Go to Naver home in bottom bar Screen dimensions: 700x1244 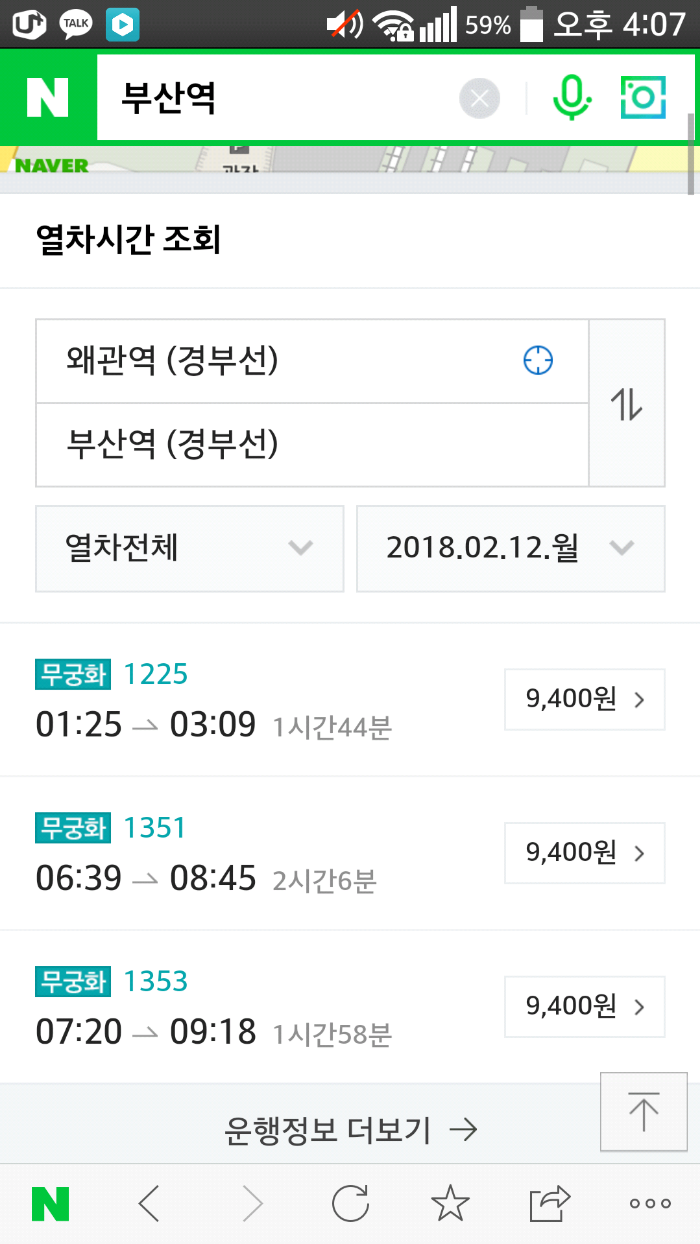[50, 1204]
